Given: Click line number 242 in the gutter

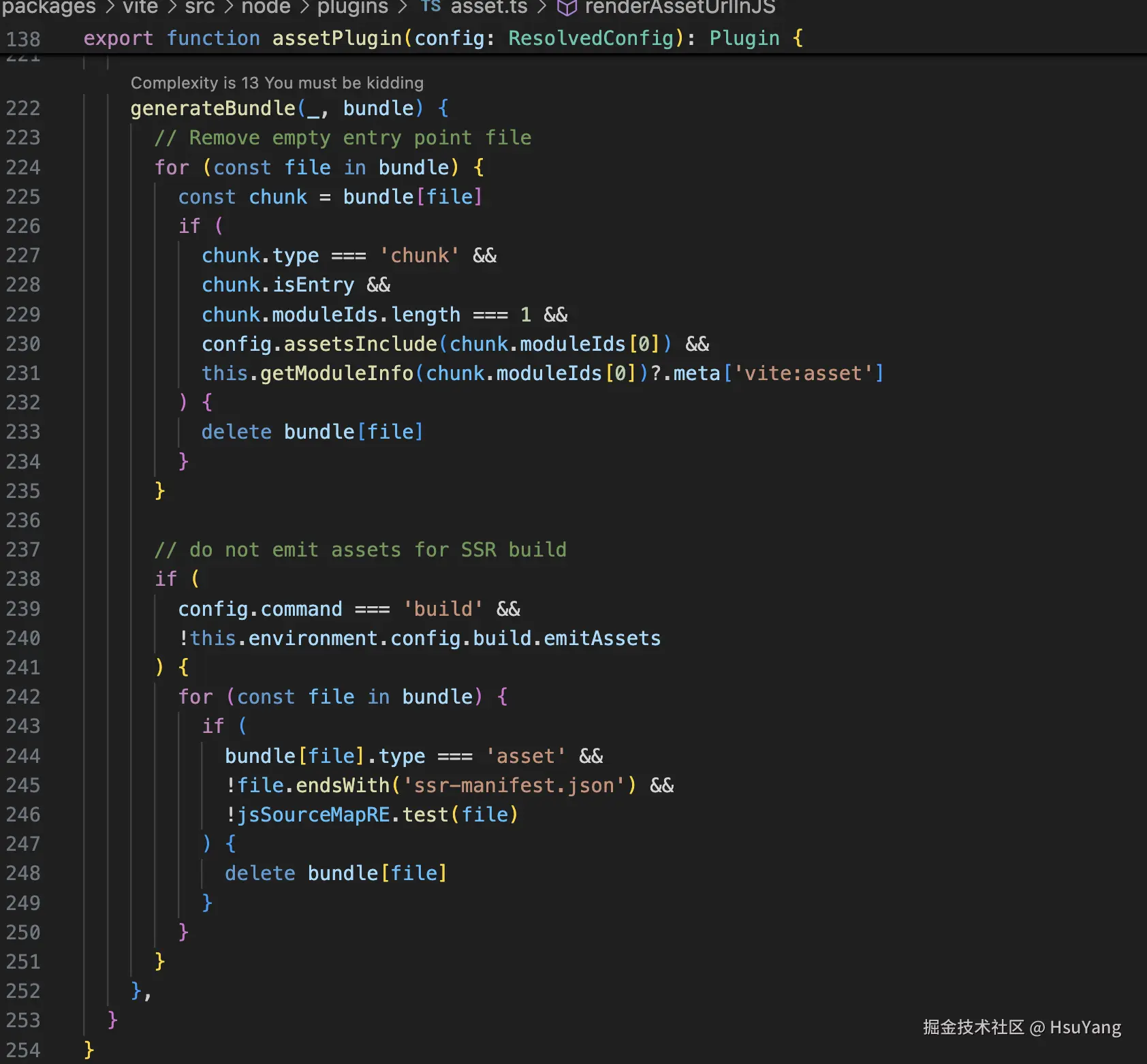Looking at the screenshot, I should [23, 697].
